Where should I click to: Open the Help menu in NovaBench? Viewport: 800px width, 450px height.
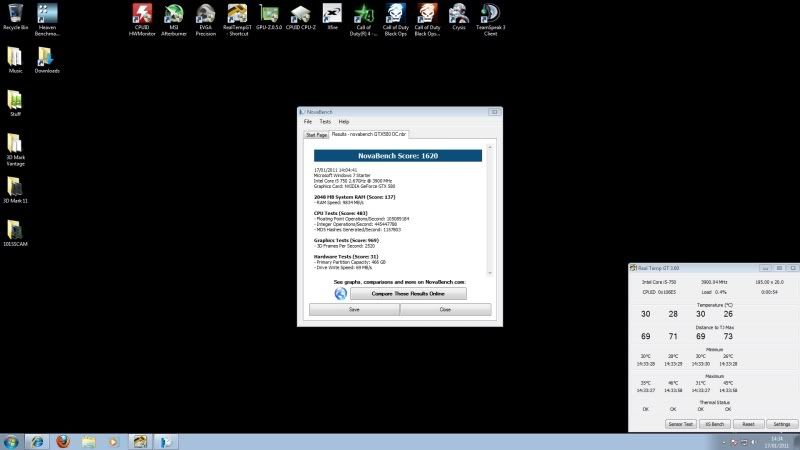[x=344, y=121]
